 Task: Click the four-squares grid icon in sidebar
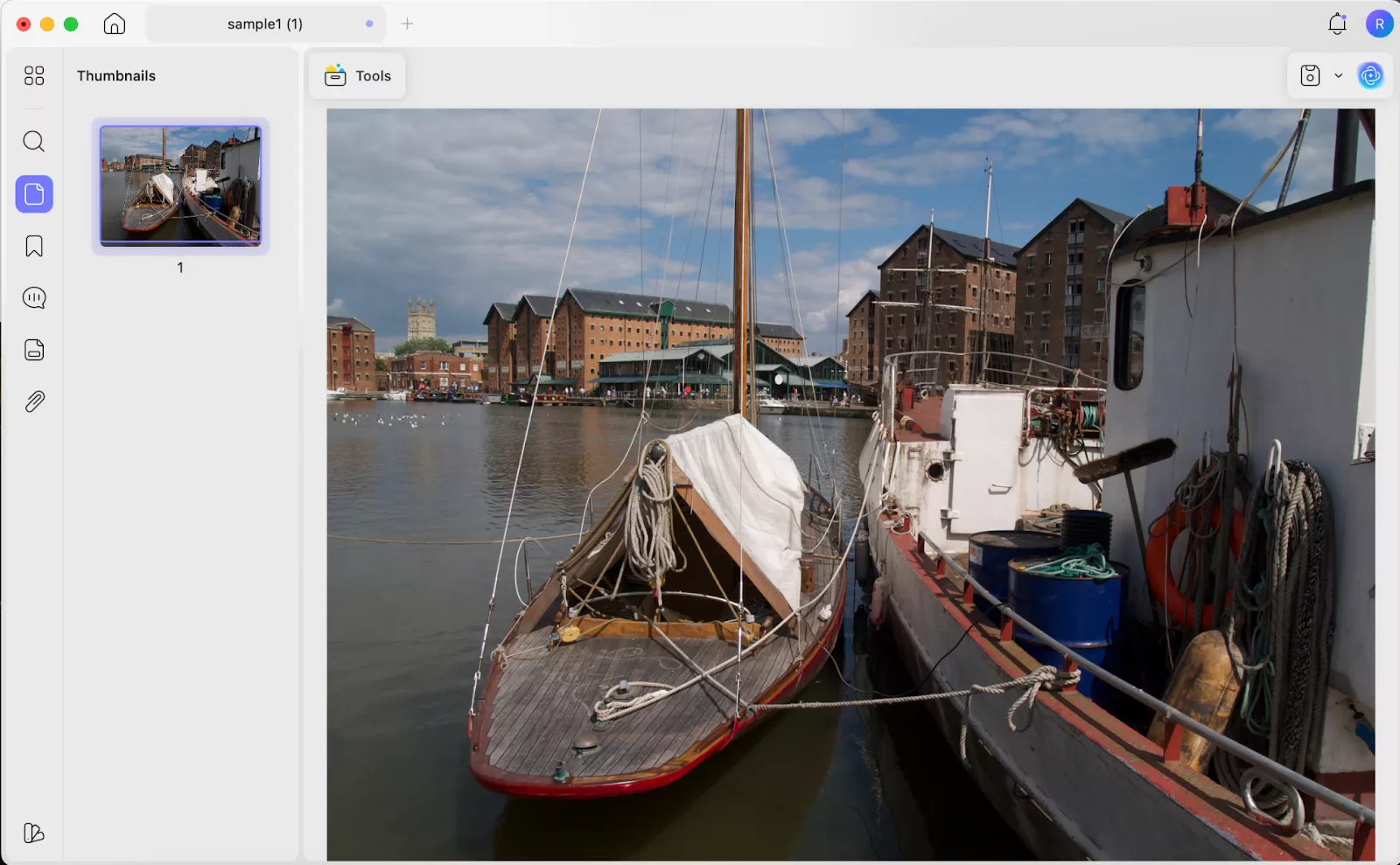click(x=34, y=76)
